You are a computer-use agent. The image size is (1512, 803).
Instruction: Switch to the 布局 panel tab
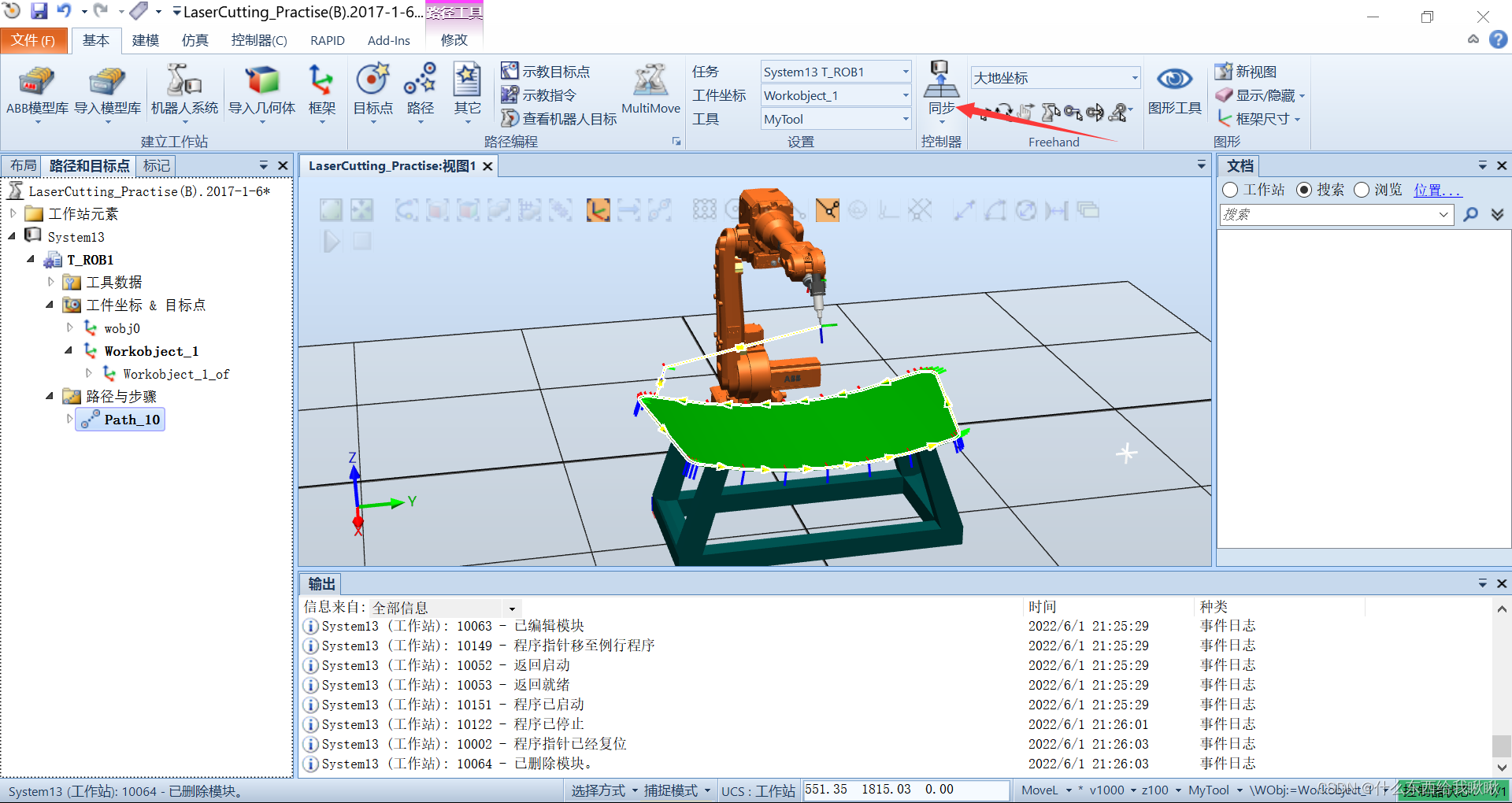pos(23,165)
